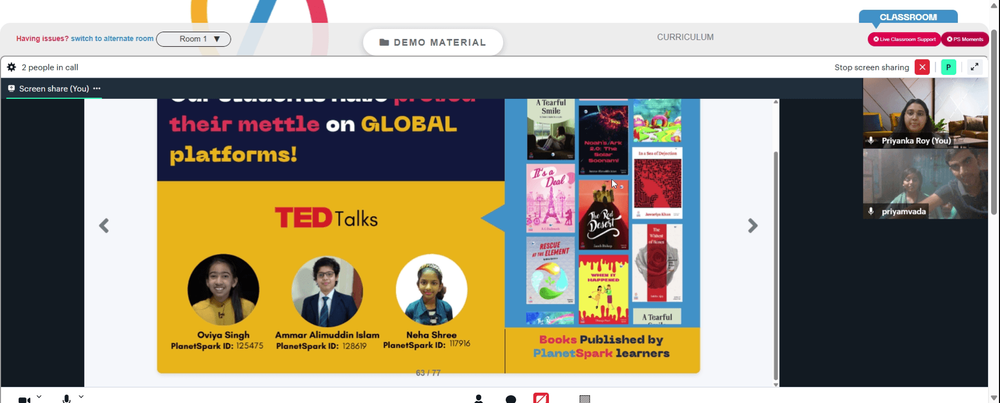
Task: Go to previous slide arrow
Action: (x=104, y=225)
